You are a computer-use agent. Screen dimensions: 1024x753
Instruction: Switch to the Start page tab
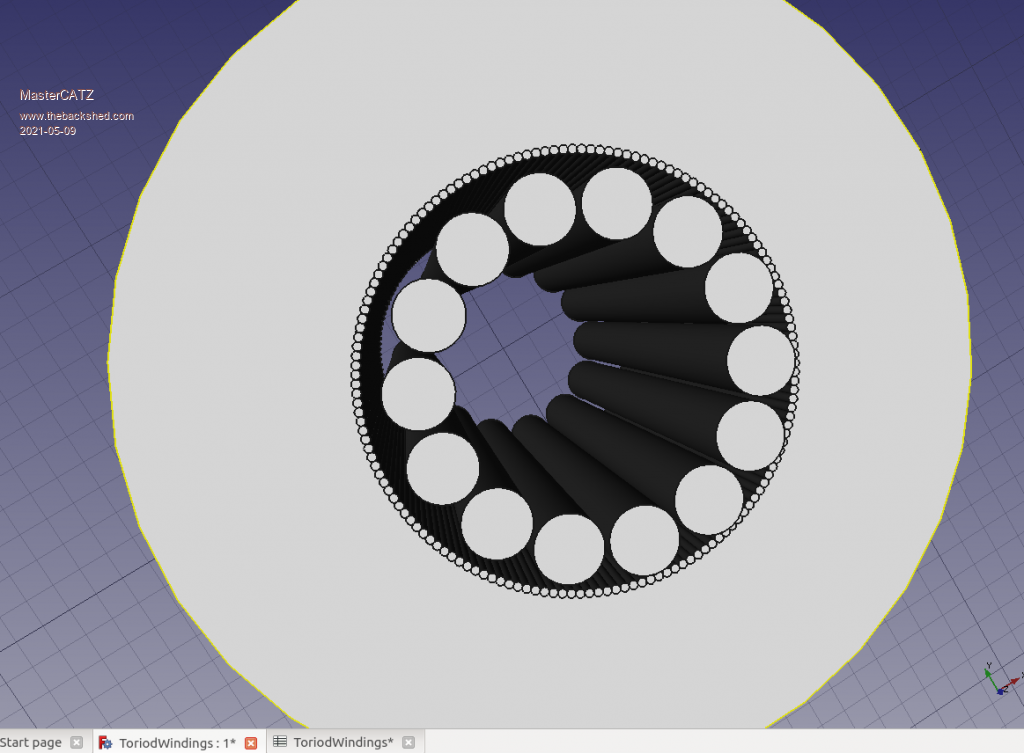click(32, 742)
